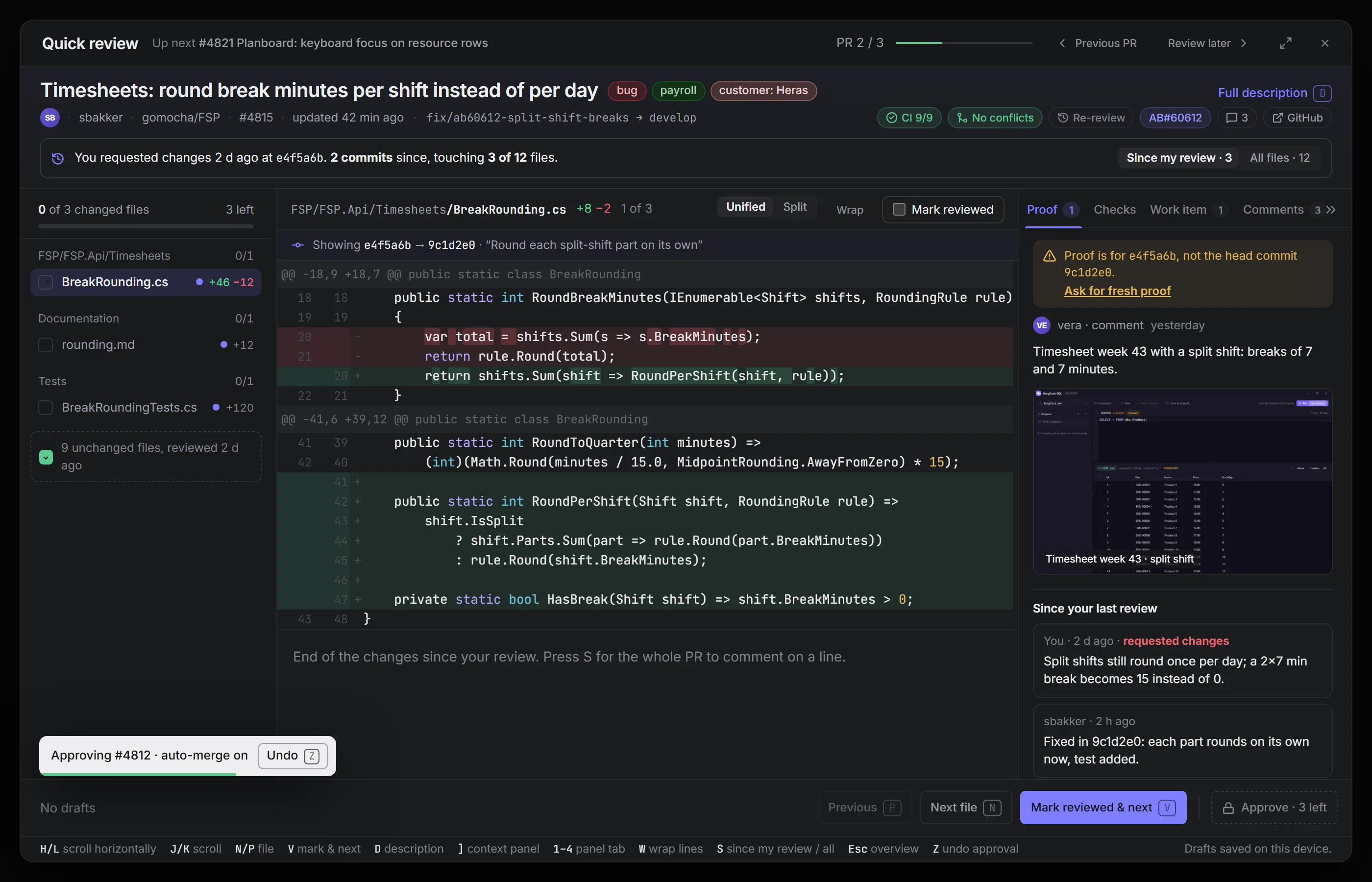The width and height of the screenshot is (1372, 882).
Task: Open the Proof tab
Action: point(1053,210)
